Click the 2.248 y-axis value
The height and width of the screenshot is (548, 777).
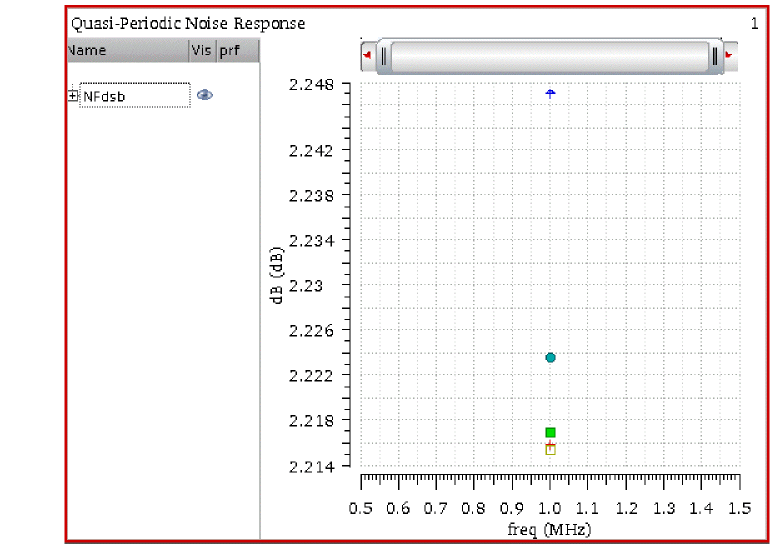pos(311,85)
